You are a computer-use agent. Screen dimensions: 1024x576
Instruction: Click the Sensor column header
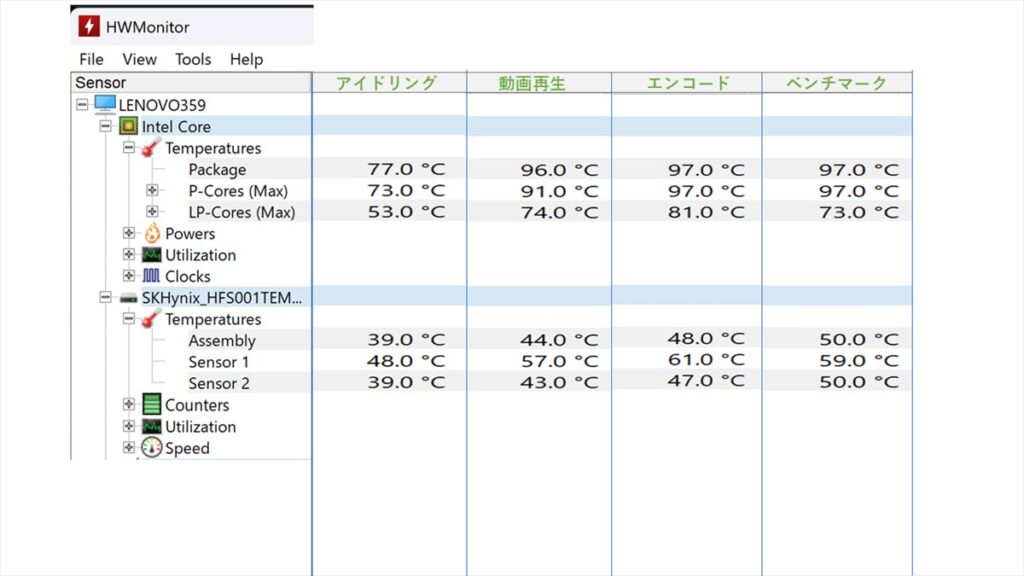coord(191,82)
